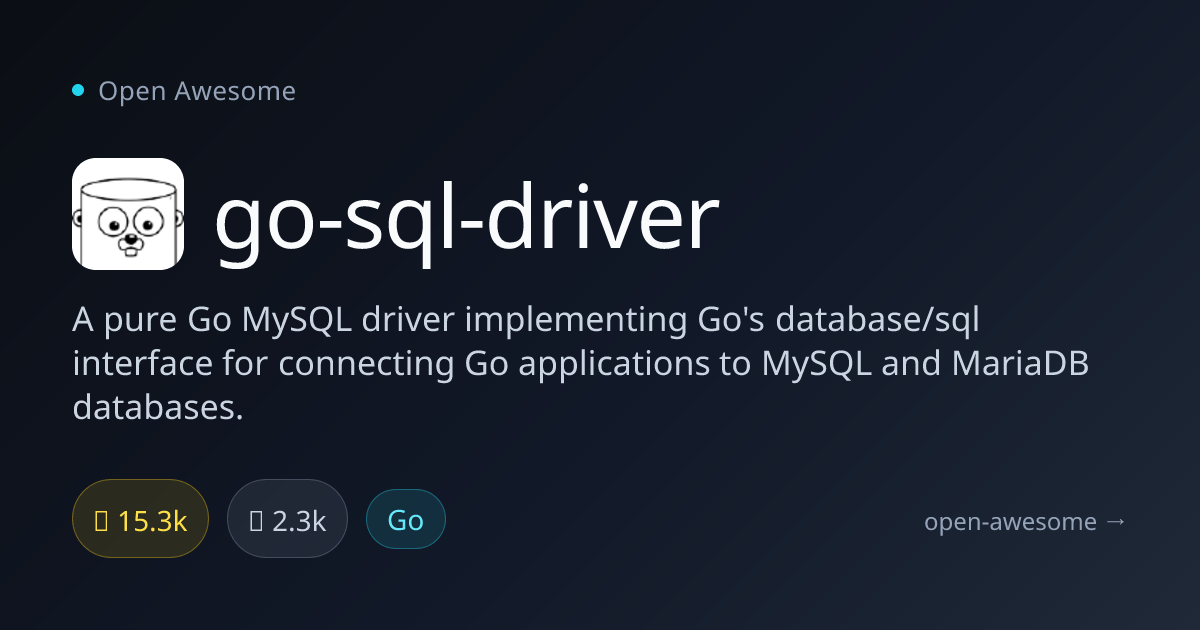This screenshot has width=1200, height=630.
Task: Open the Open Awesome label
Action: click(197, 91)
